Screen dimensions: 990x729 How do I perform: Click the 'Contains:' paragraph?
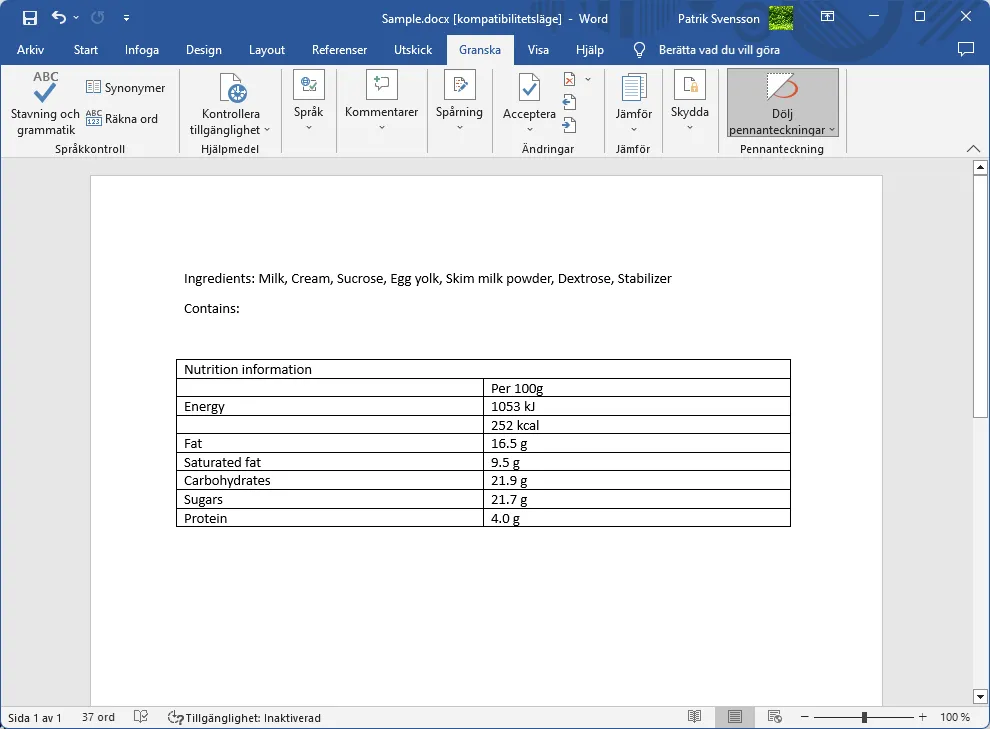[212, 309]
